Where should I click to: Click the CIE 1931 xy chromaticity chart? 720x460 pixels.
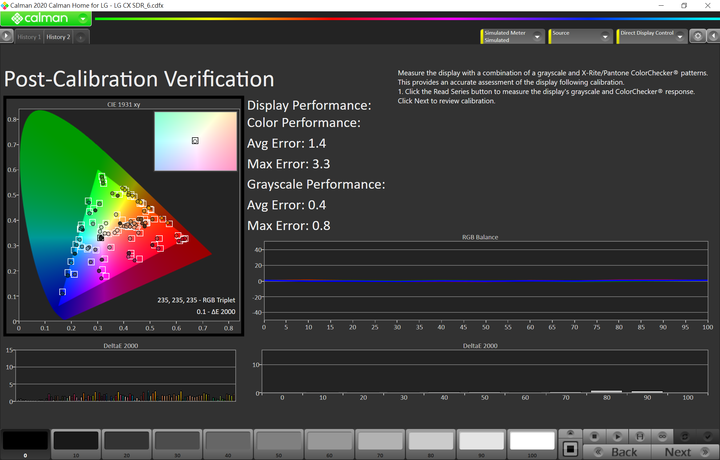point(123,216)
